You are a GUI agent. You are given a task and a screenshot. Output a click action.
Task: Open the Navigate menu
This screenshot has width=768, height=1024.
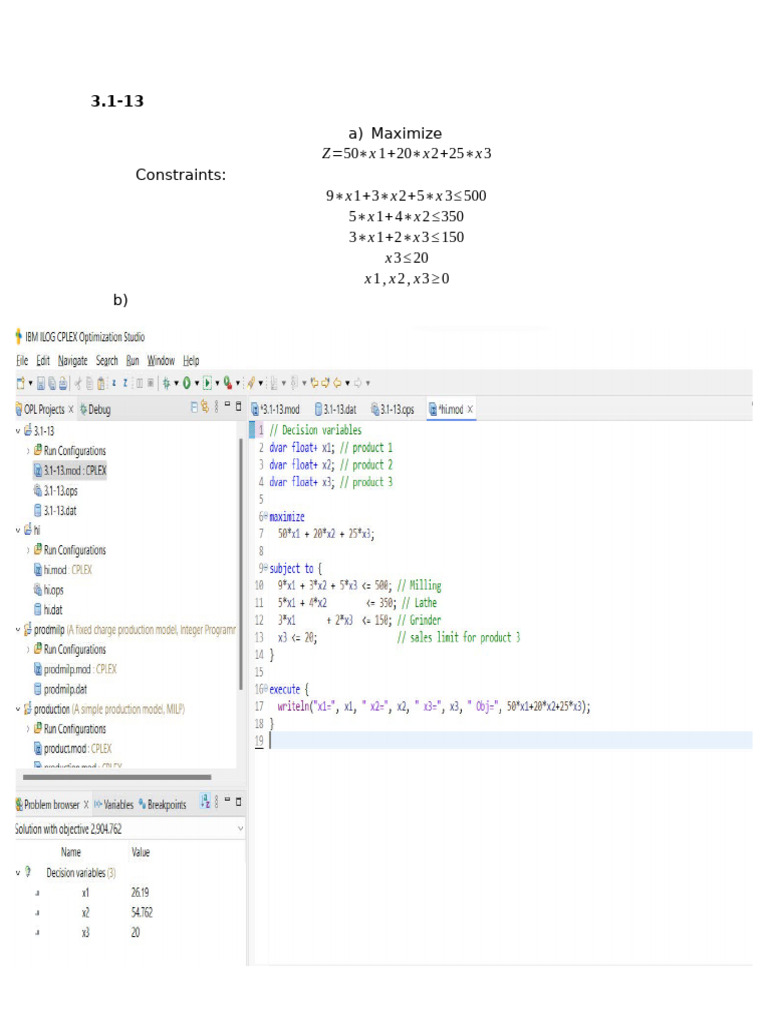(x=72, y=360)
